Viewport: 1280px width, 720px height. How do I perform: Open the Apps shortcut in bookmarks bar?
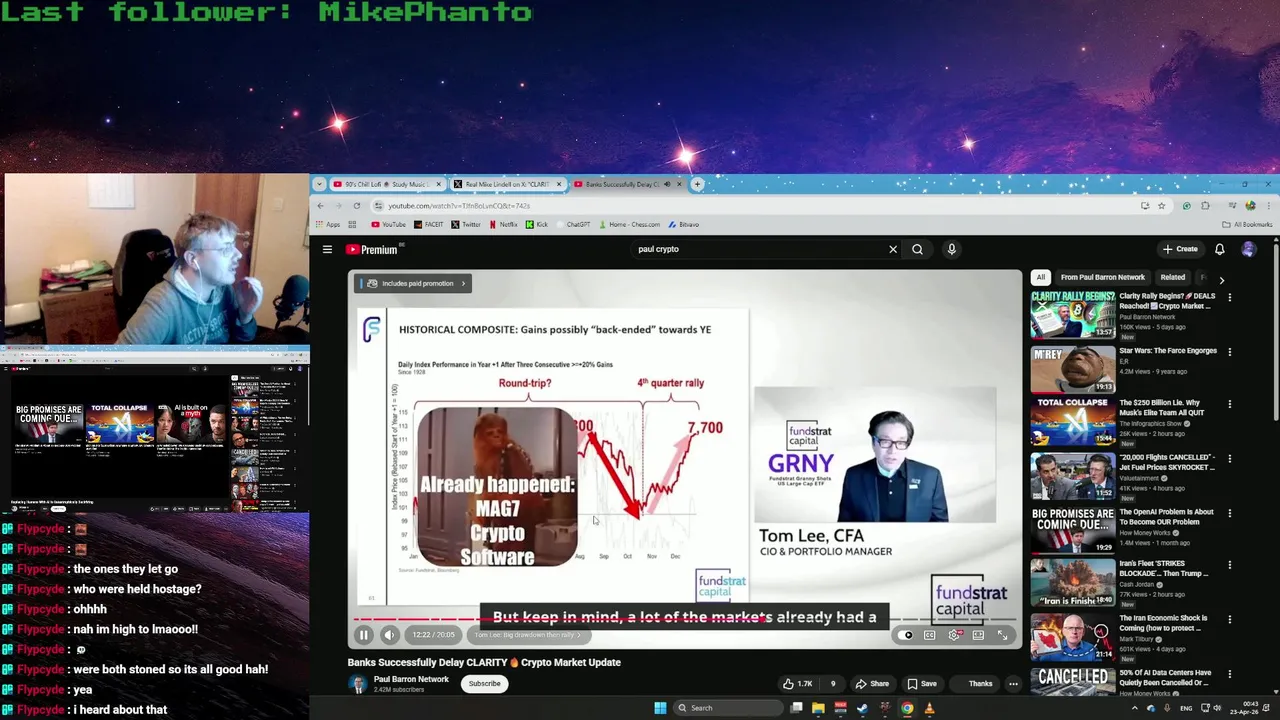click(327, 225)
